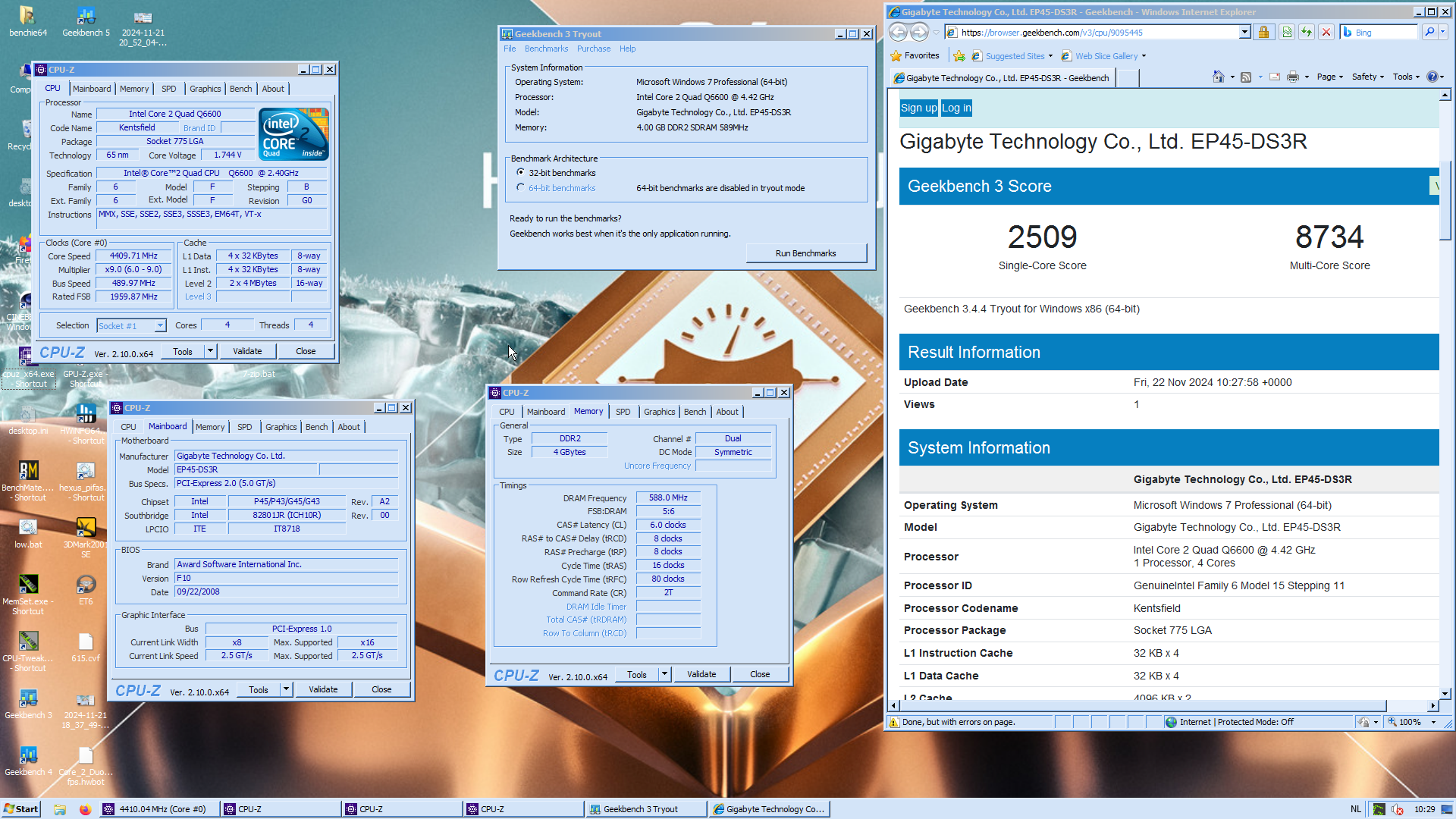Open the 3DMark2001 SE desktop icon

(86, 537)
